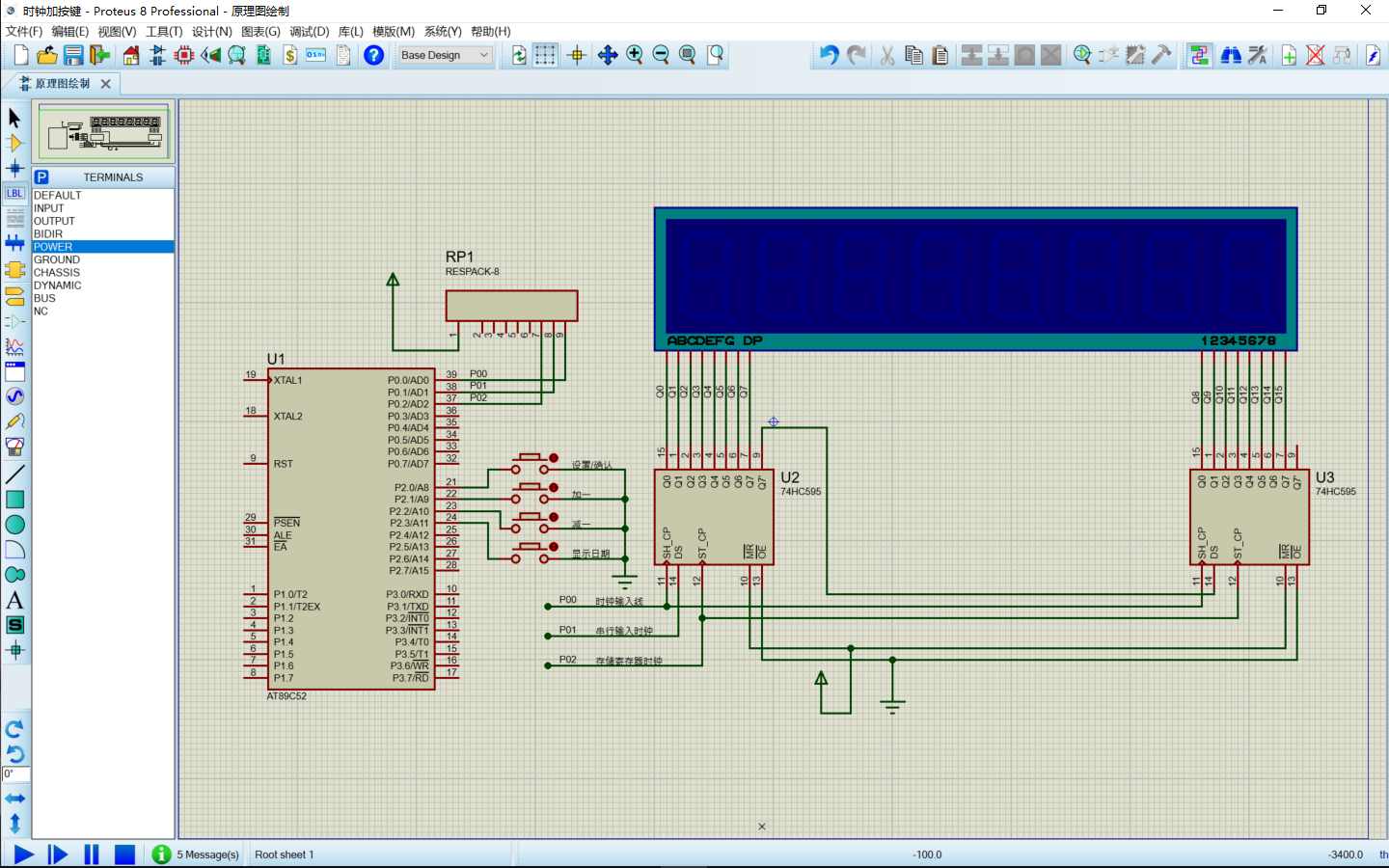The width and height of the screenshot is (1389, 868).
Task: Click the Zoom In toolbar icon
Action: [635, 55]
